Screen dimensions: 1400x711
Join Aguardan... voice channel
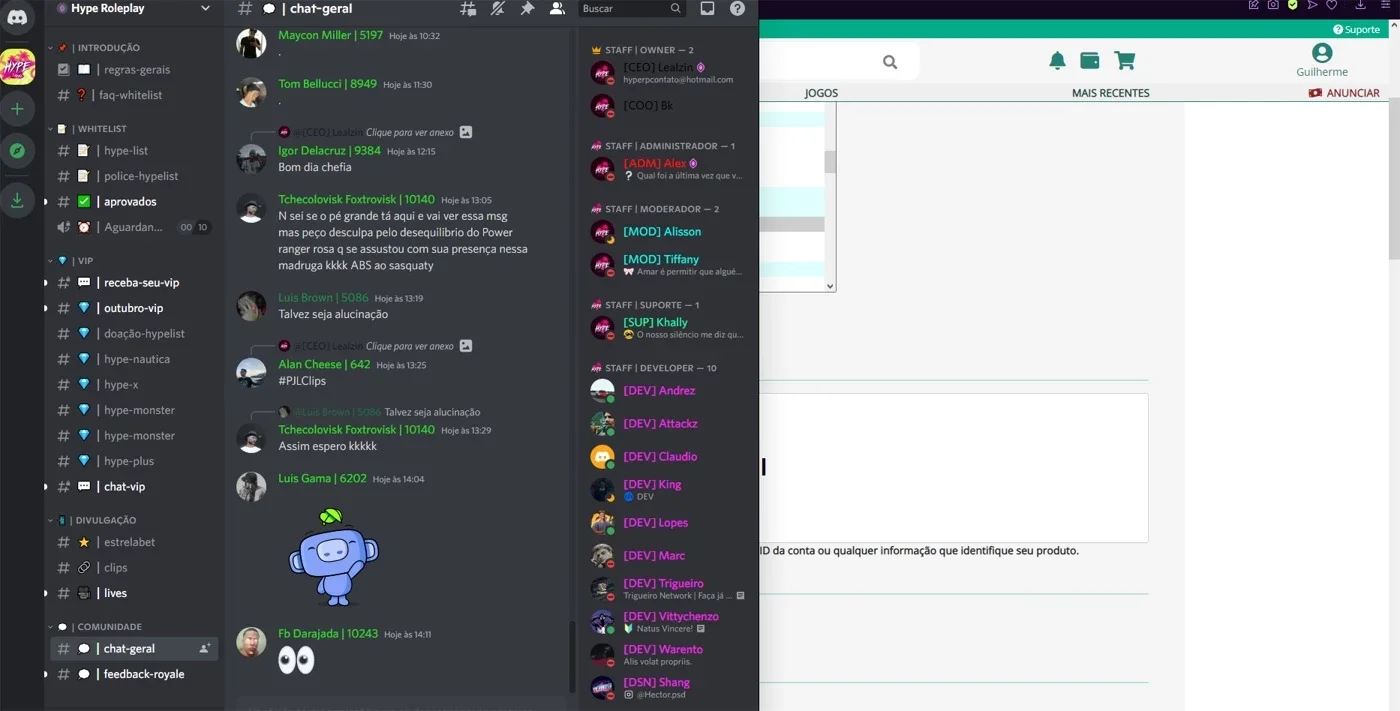[x=134, y=227]
